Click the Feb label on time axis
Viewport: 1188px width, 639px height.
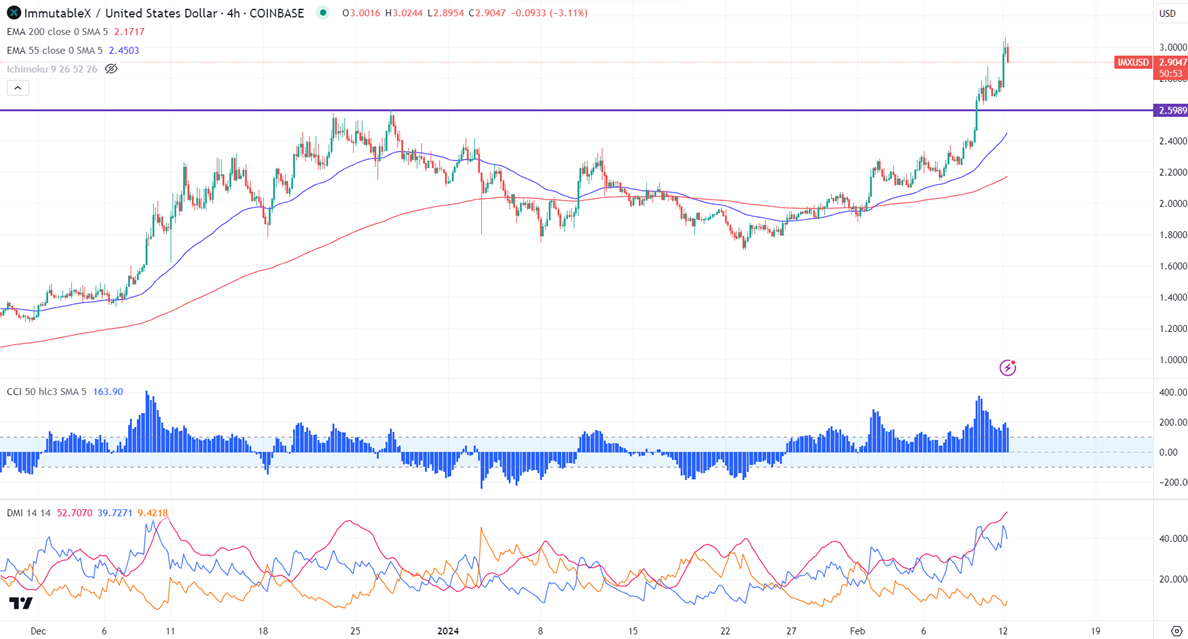[857, 631]
